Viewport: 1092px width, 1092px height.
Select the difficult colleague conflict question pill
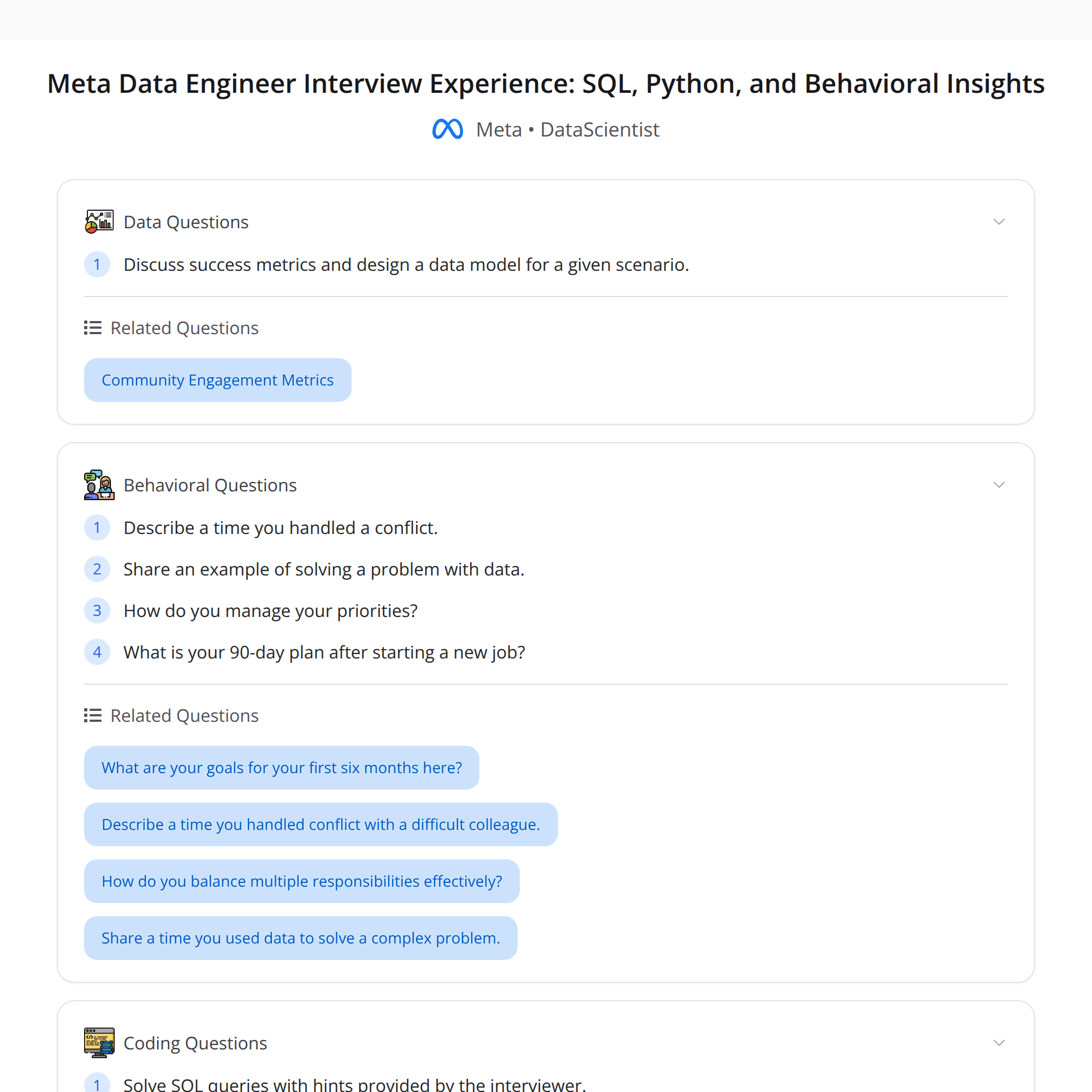(x=321, y=824)
